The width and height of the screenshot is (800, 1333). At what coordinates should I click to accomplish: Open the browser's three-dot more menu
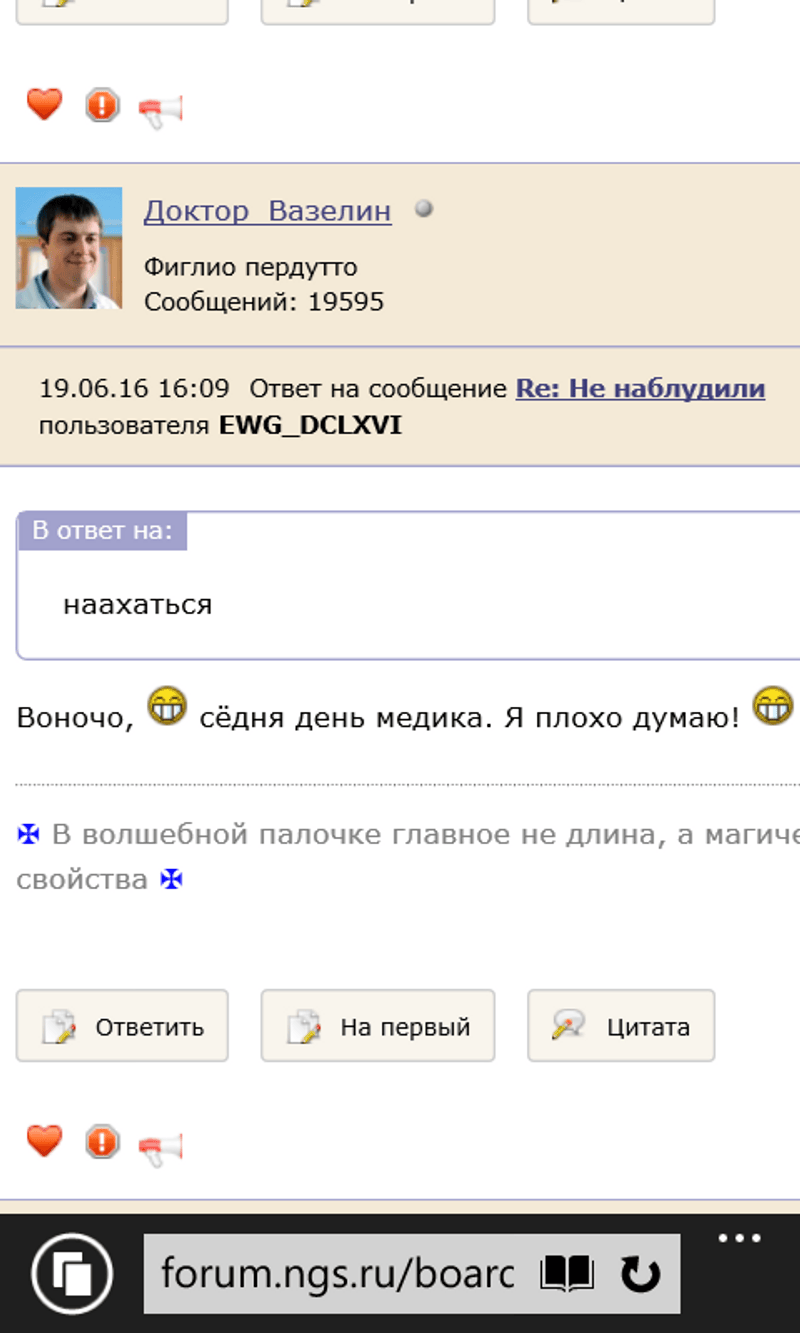pyautogui.click(x=739, y=1239)
